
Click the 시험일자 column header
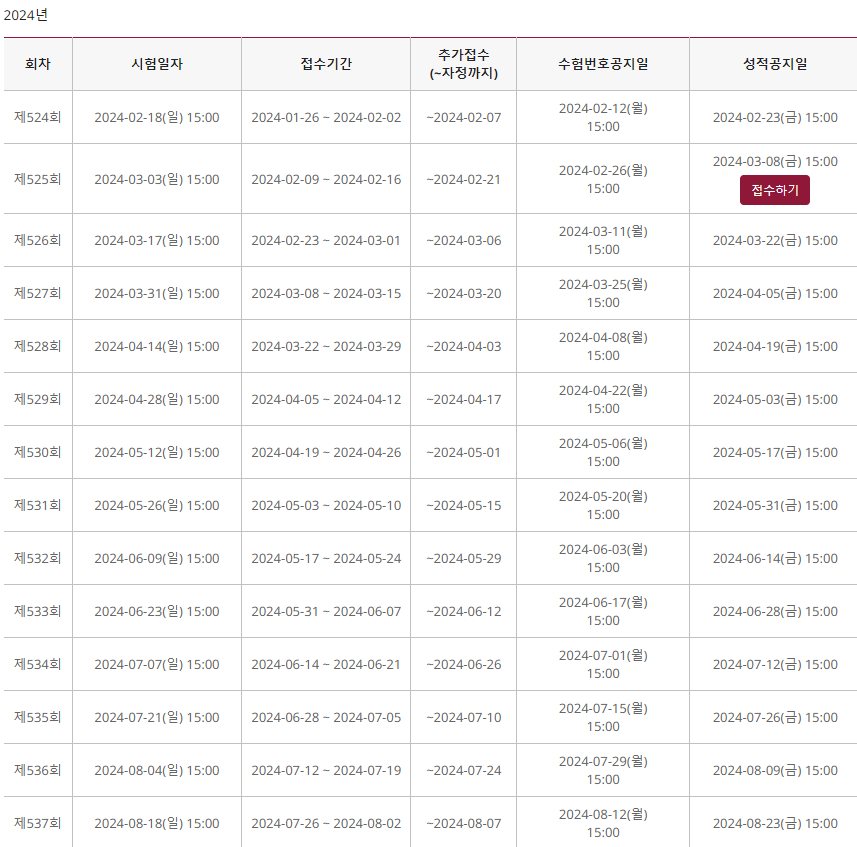click(x=157, y=64)
